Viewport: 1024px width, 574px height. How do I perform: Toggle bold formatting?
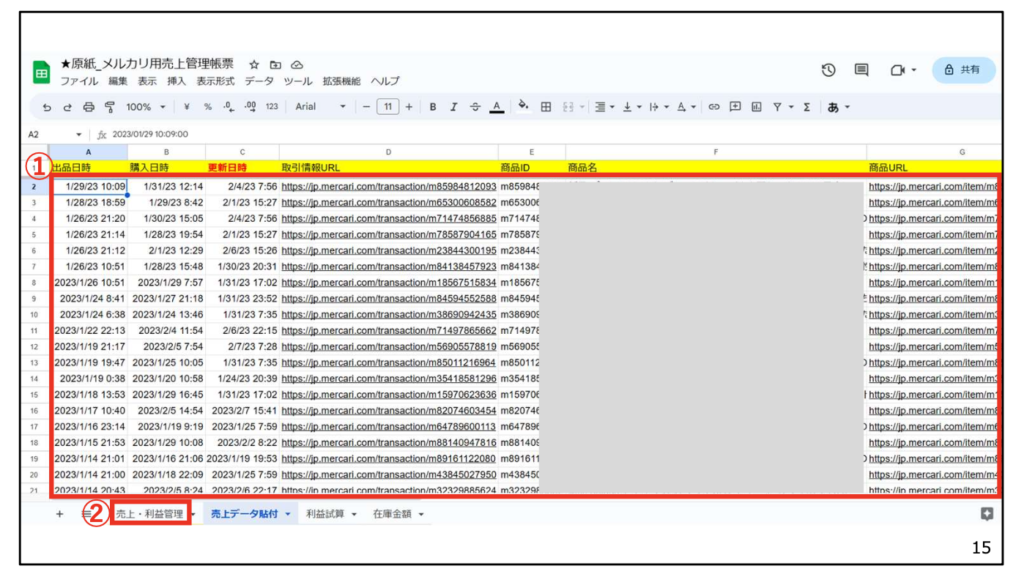click(433, 107)
